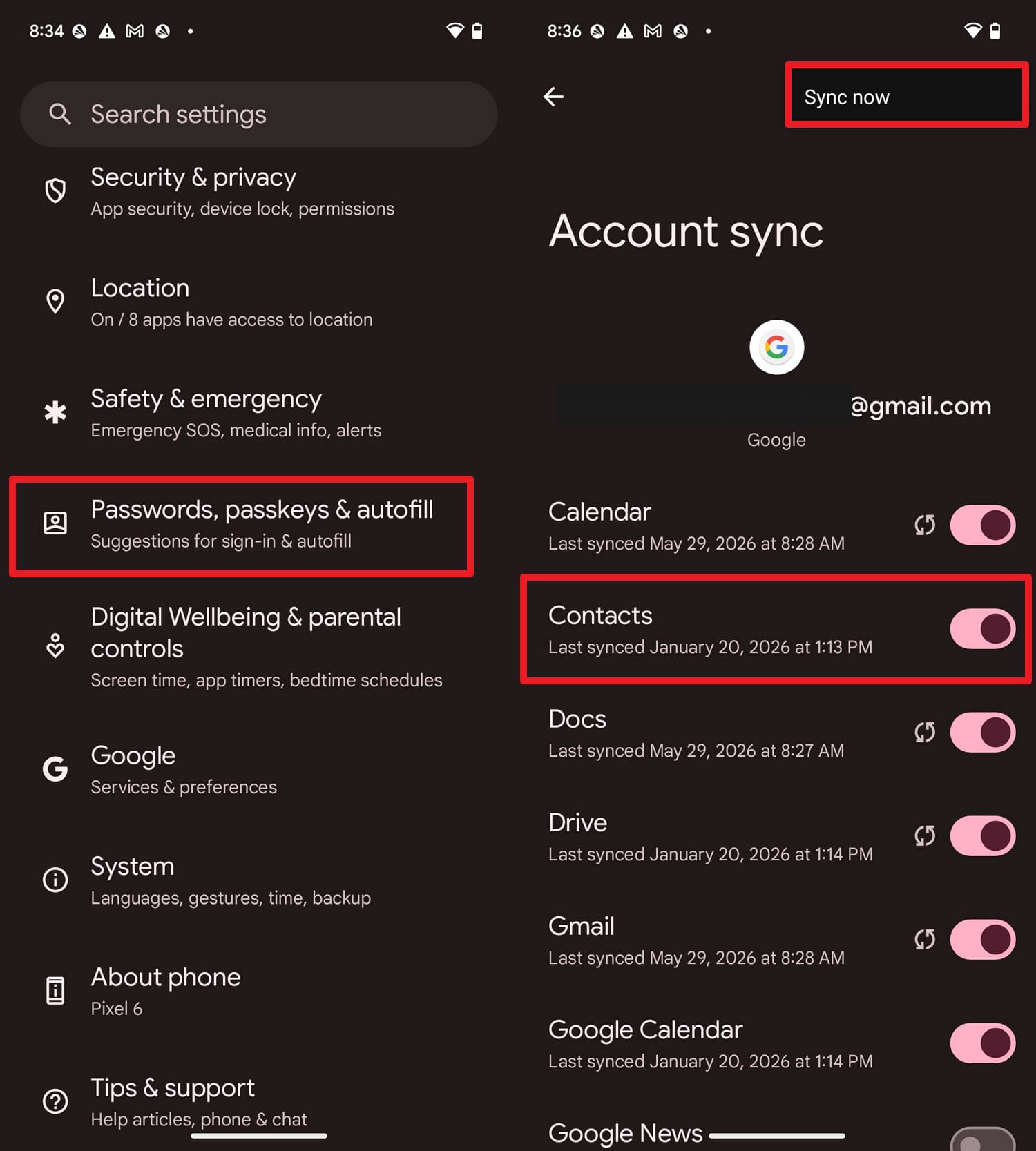Screen dimensions: 1036x1151
Task: Tap the 8:36 clock in status bar
Action: [564, 31]
